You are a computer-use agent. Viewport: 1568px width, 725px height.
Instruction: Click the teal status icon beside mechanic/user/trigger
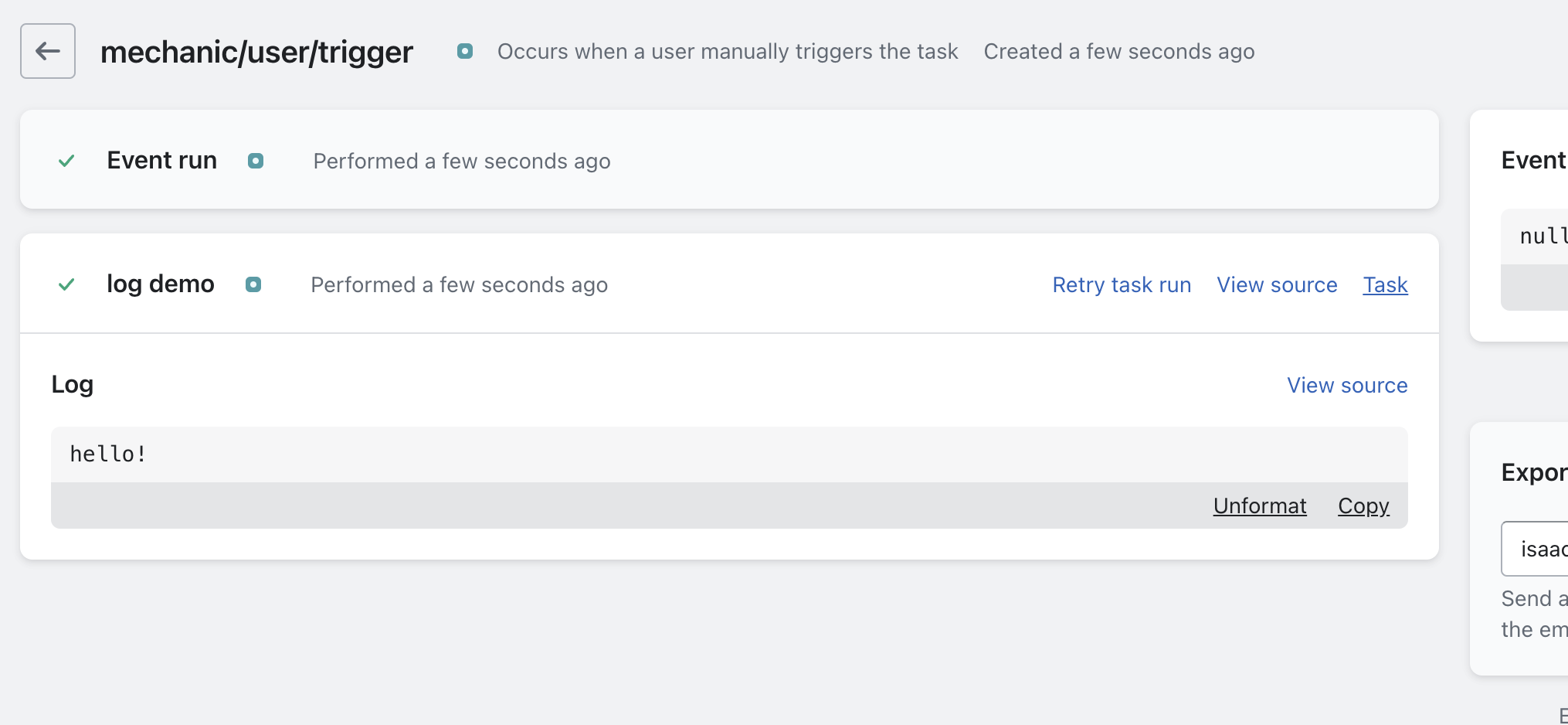click(x=464, y=51)
